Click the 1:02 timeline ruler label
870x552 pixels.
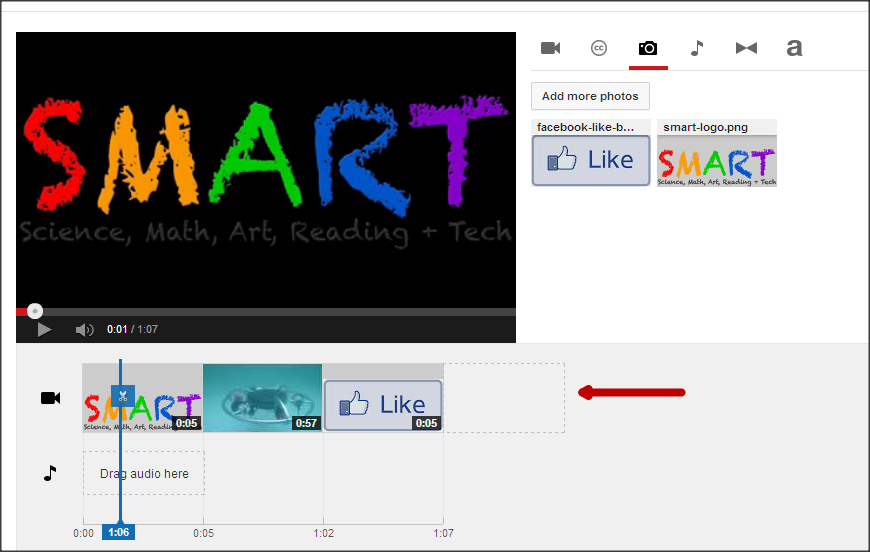pyautogui.click(x=323, y=534)
